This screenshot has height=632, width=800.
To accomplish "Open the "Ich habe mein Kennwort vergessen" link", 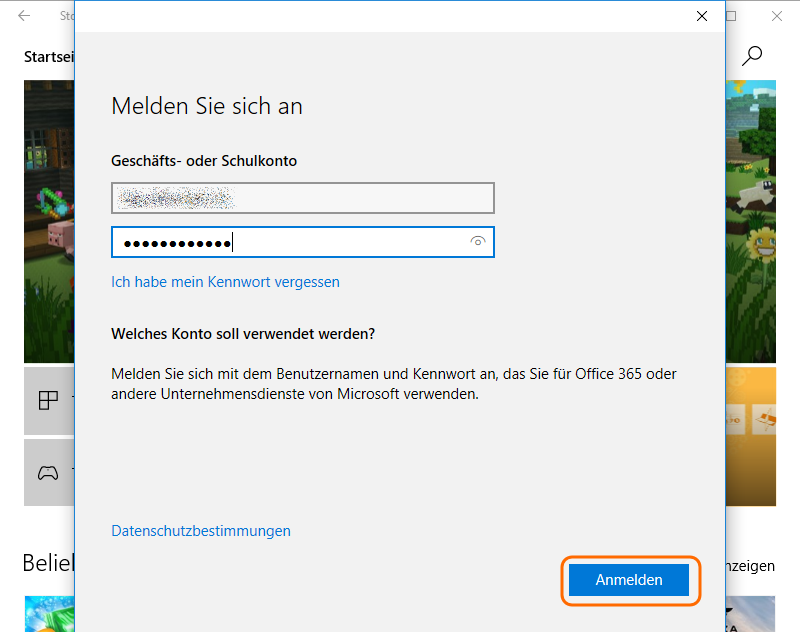I will coord(225,282).
